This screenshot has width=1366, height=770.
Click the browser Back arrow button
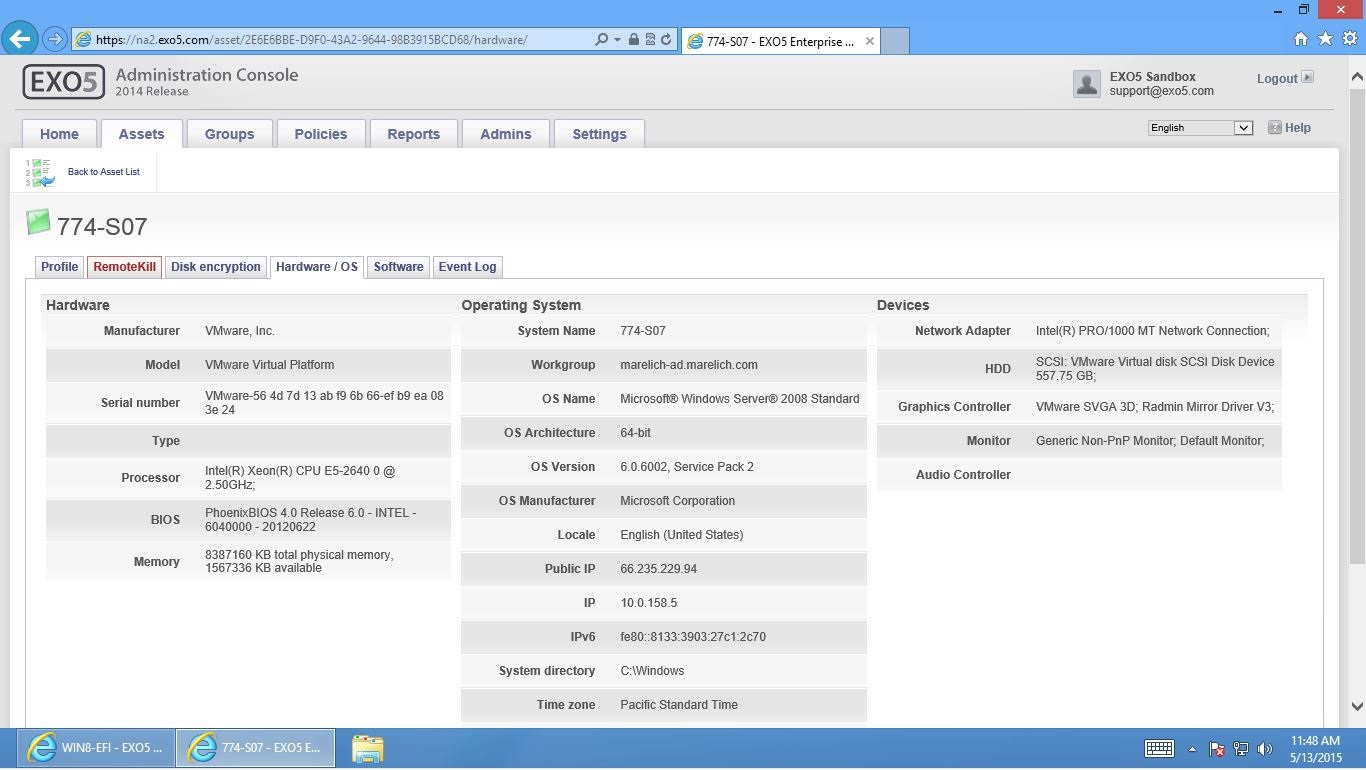[21, 40]
